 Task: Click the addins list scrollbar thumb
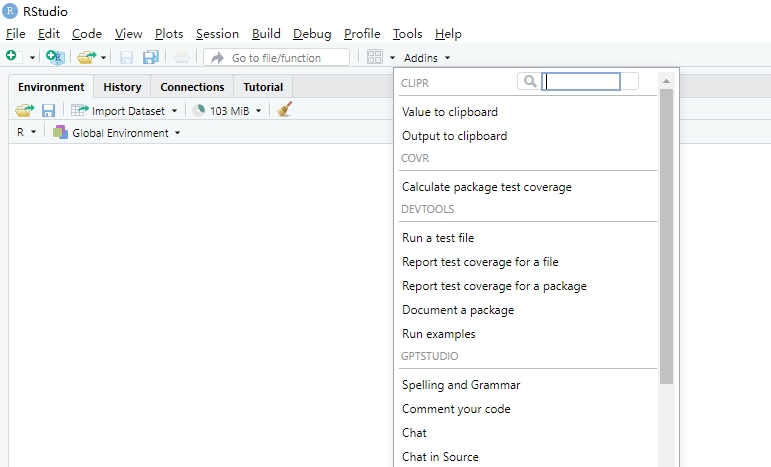(666, 237)
